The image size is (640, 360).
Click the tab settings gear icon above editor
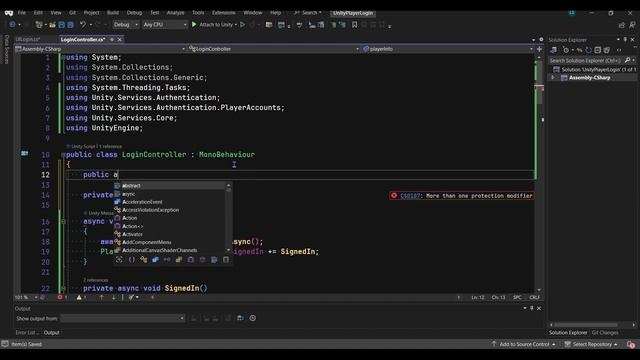point(541,40)
